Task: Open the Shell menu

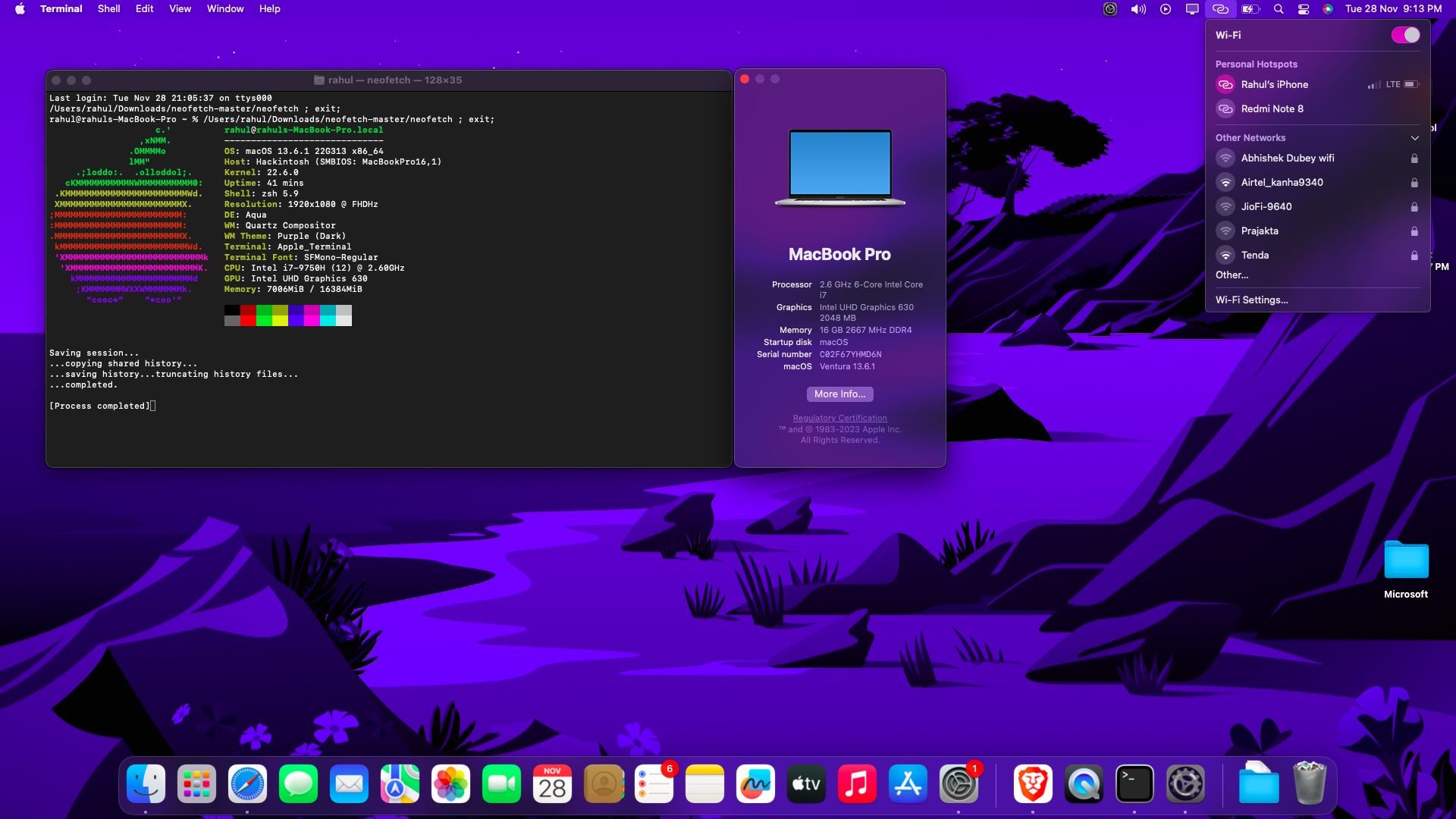Action: click(108, 9)
